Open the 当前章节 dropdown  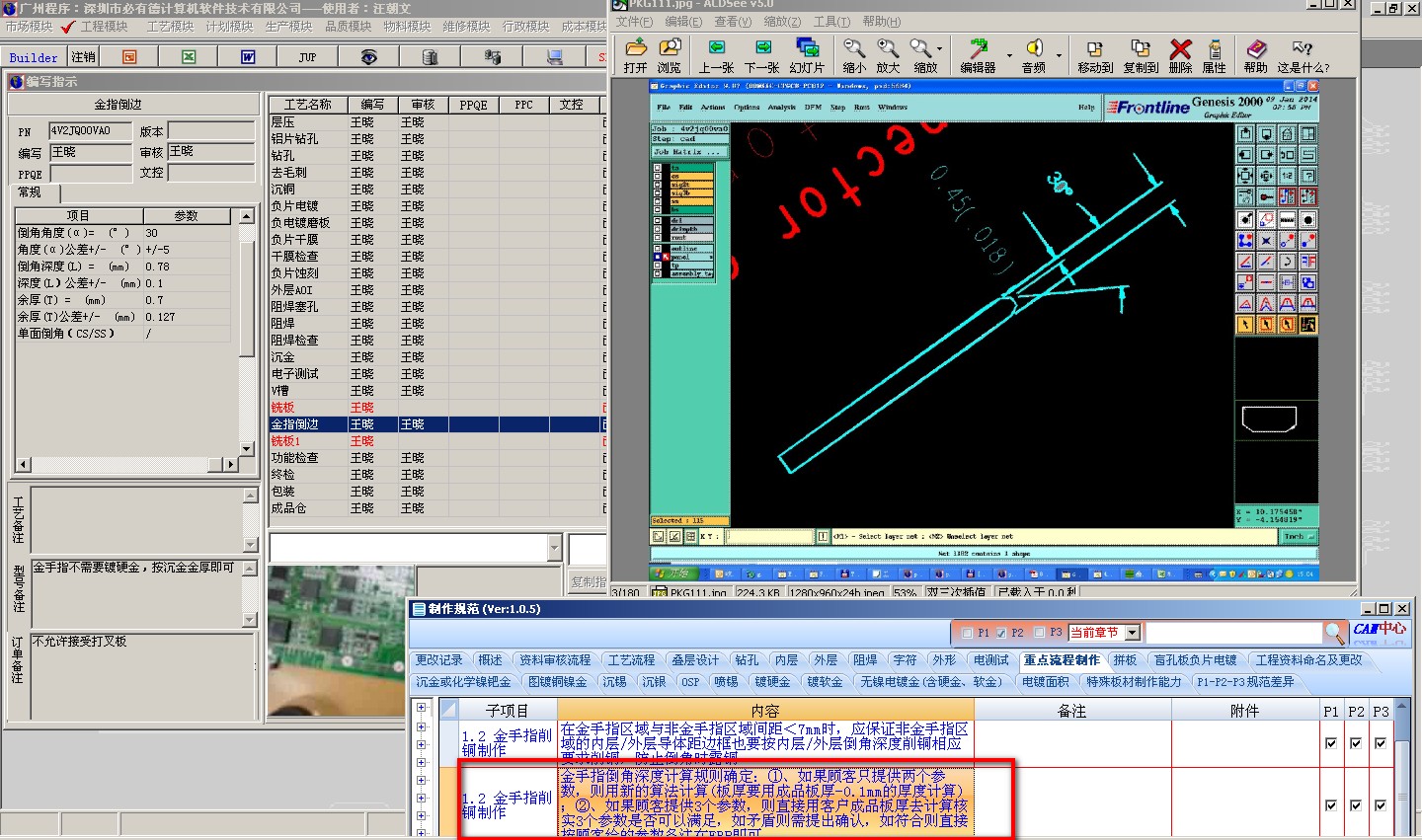1133,633
